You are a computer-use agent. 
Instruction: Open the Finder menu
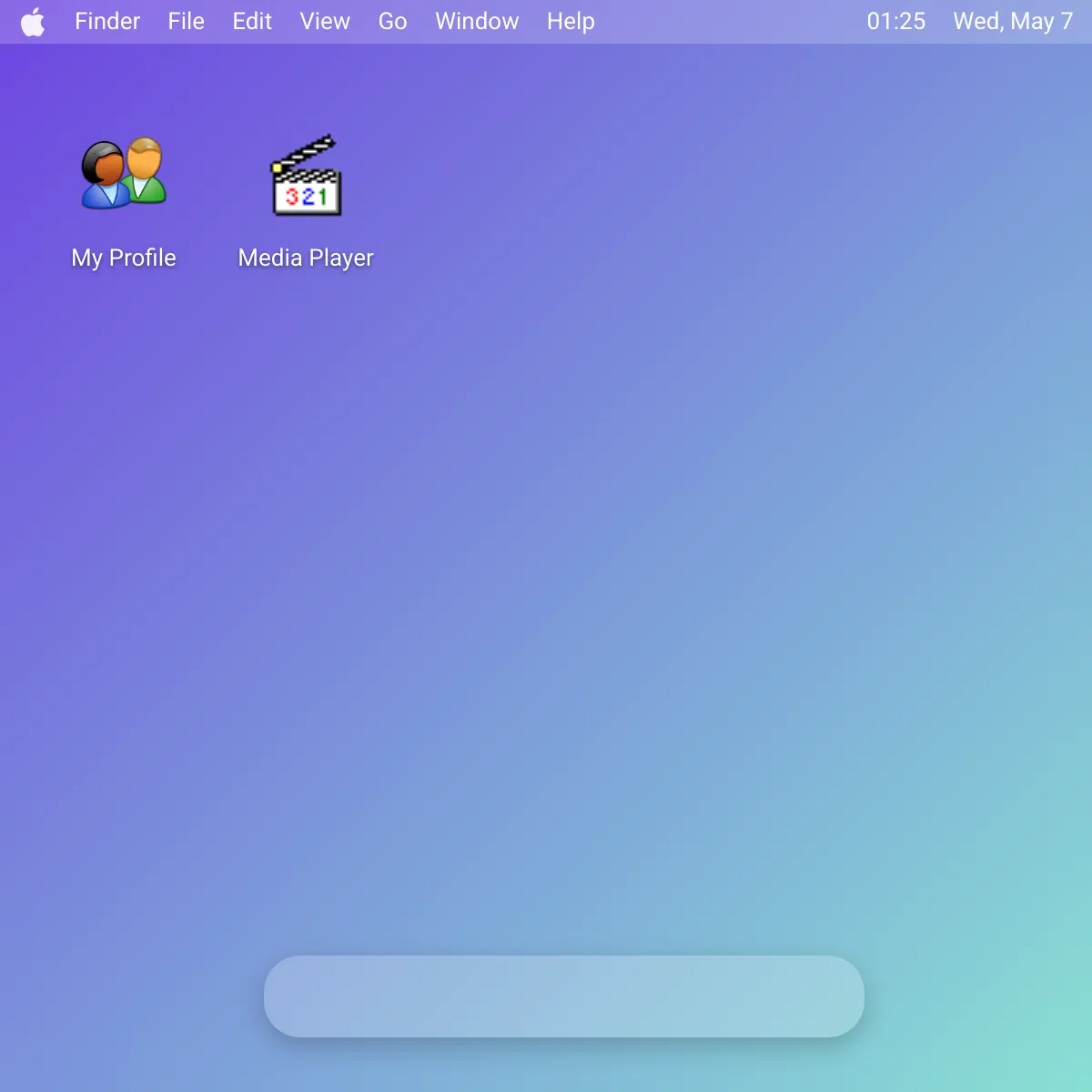pyautogui.click(x=107, y=22)
